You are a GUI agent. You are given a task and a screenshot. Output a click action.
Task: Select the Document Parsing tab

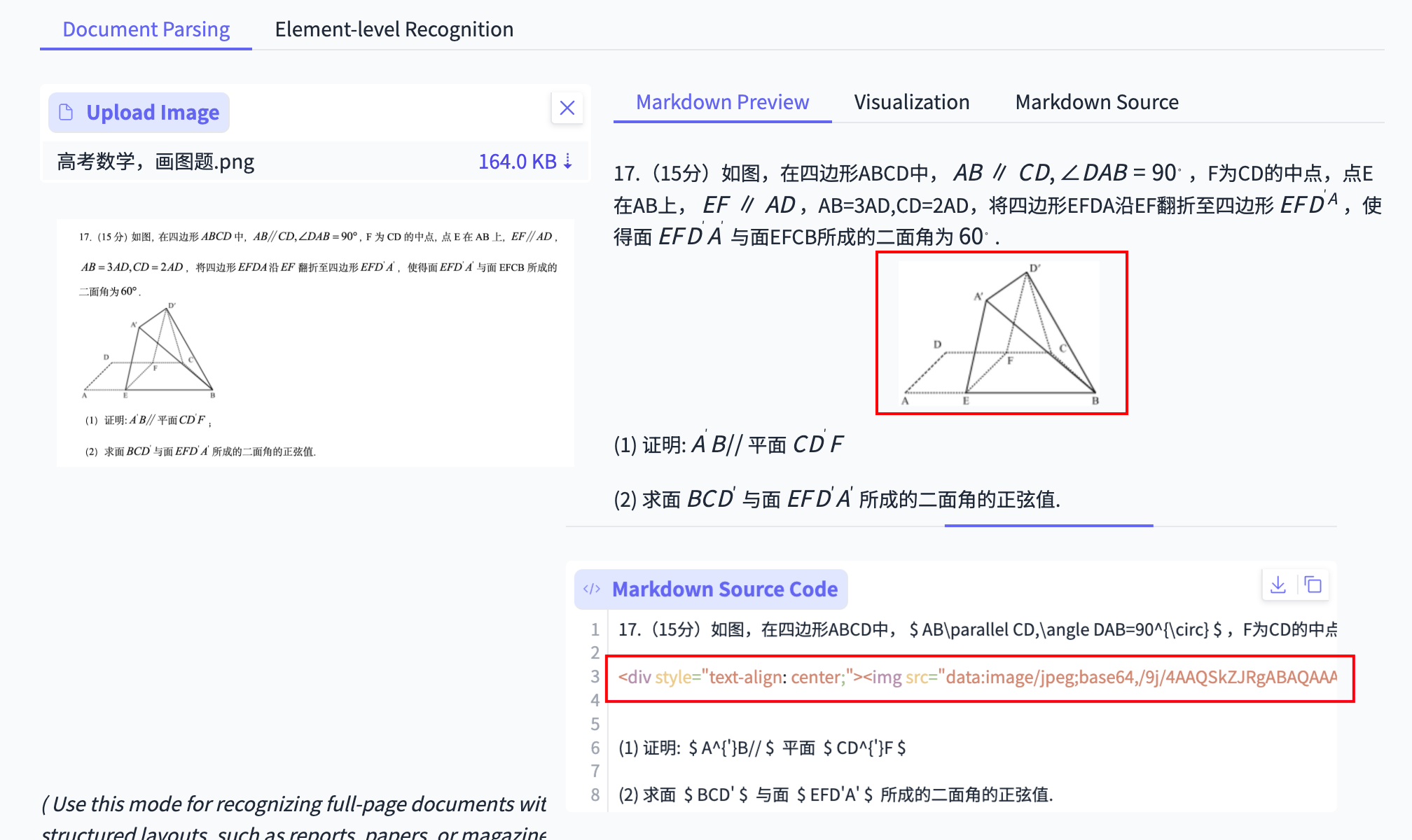[146, 29]
